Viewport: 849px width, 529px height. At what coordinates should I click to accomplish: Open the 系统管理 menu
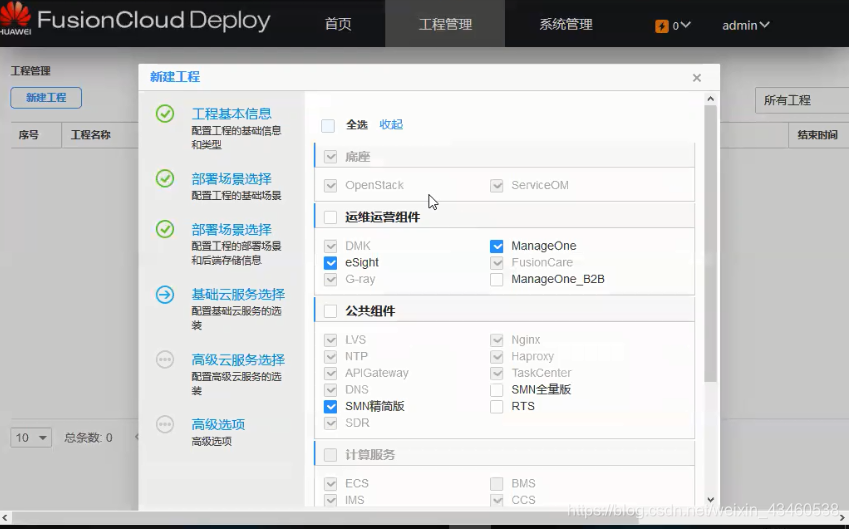click(x=566, y=24)
